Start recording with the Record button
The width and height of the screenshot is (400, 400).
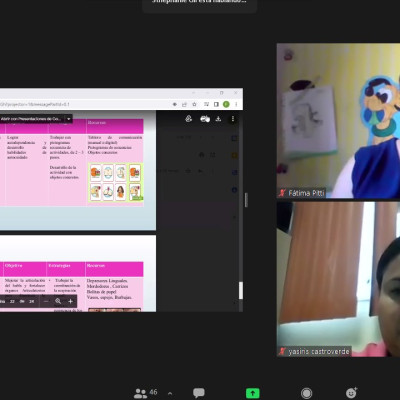point(306,393)
